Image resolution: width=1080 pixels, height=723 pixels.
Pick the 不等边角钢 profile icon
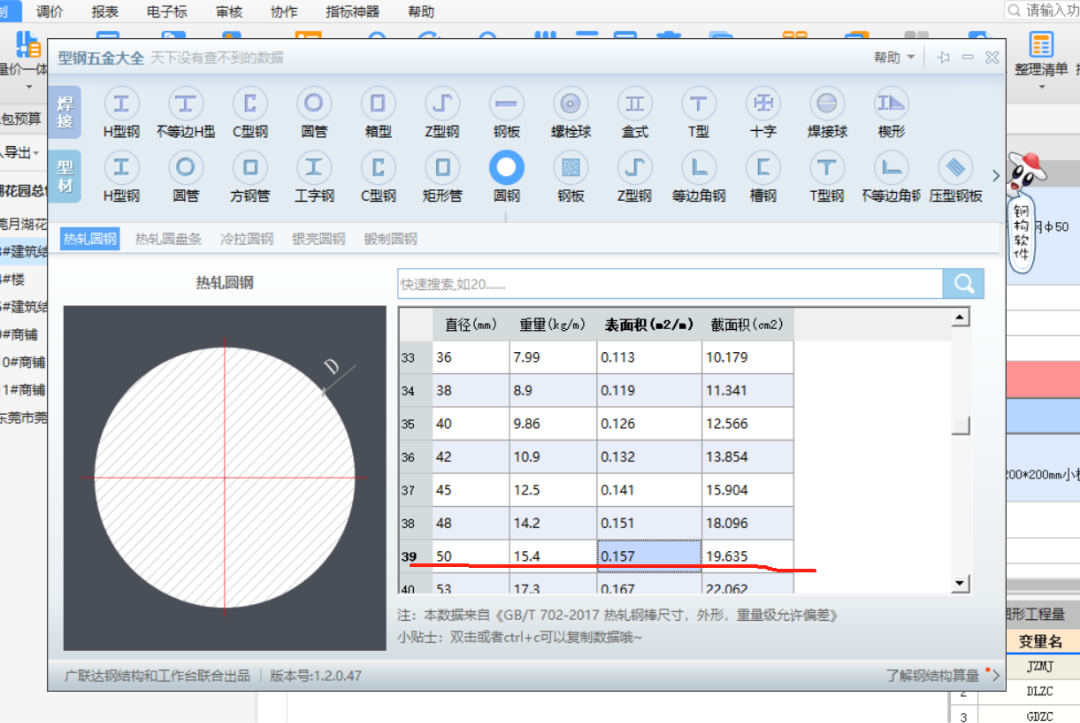891,167
